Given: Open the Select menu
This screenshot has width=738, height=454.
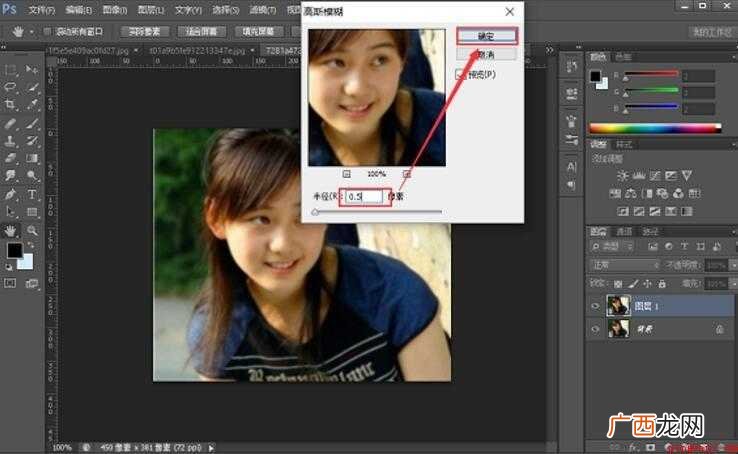Looking at the screenshot, I should click(x=225, y=9).
